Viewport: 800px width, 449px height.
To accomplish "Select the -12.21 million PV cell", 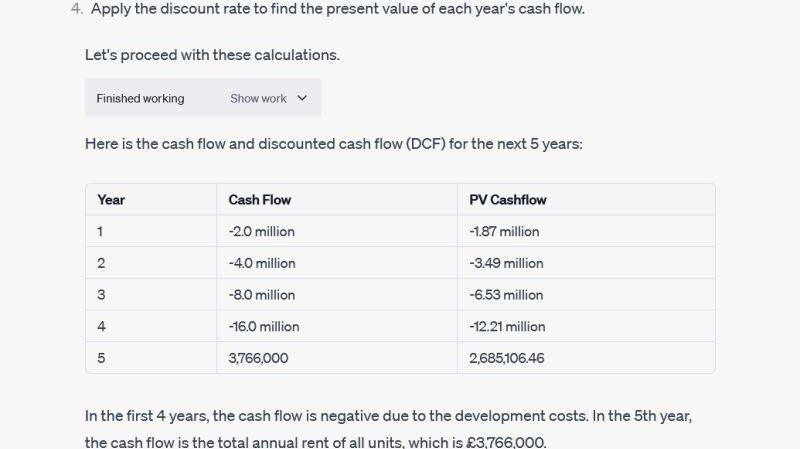I will tap(507, 326).
